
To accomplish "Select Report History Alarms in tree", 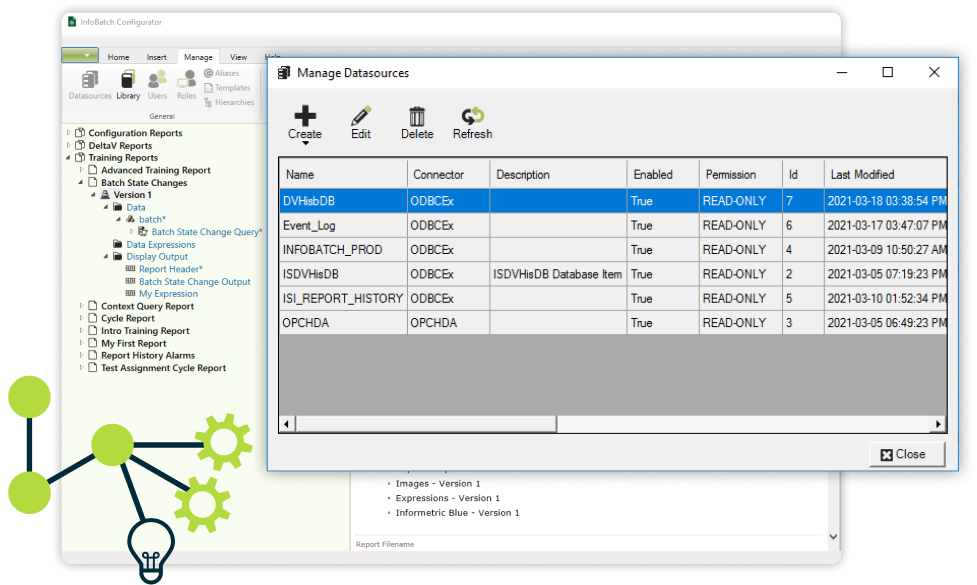I will tap(148, 355).
